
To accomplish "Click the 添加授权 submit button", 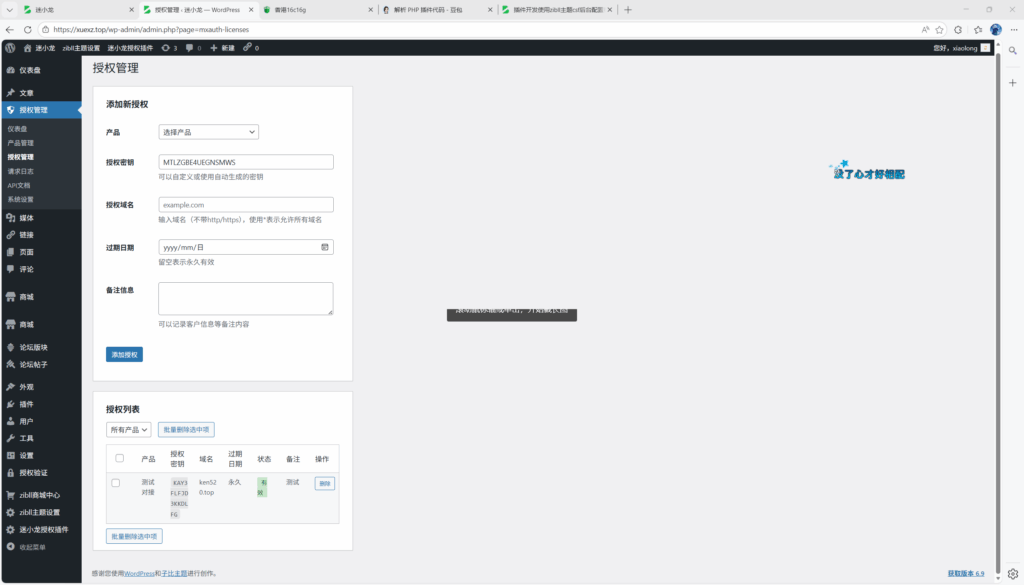I will click(x=124, y=355).
